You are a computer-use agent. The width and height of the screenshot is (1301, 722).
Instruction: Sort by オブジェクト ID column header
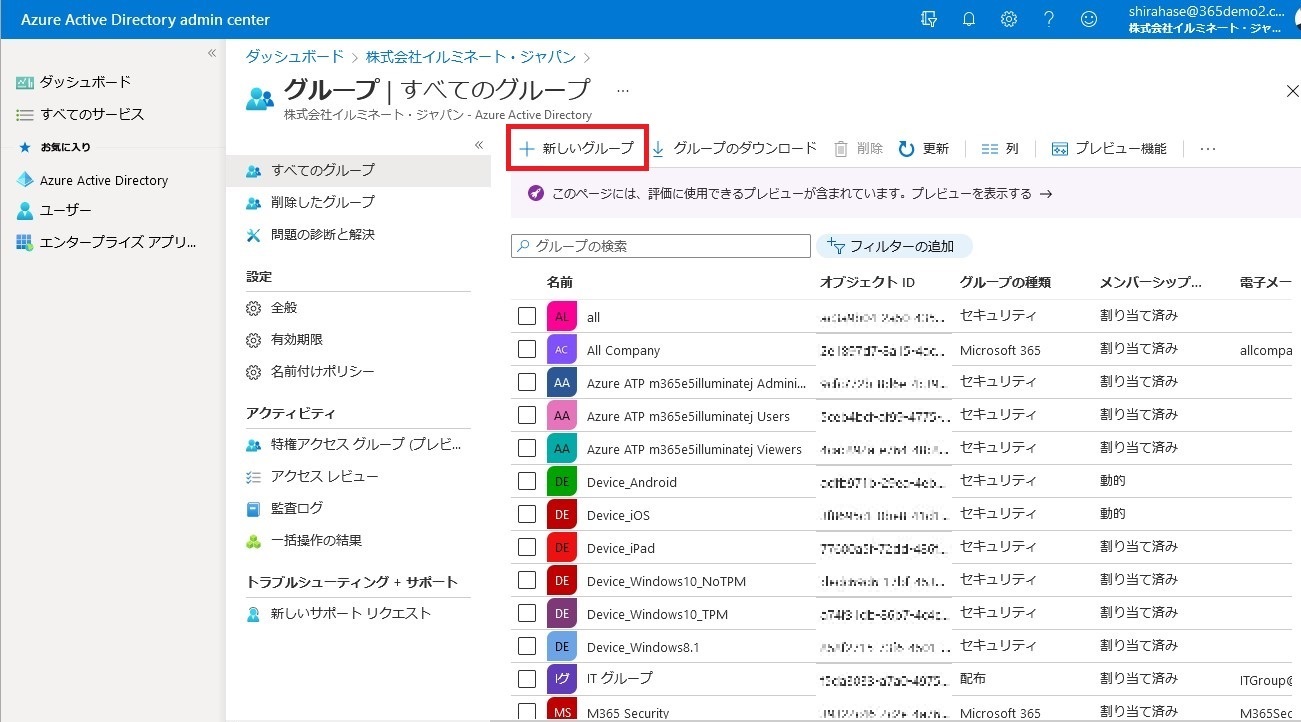coord(867,282)
